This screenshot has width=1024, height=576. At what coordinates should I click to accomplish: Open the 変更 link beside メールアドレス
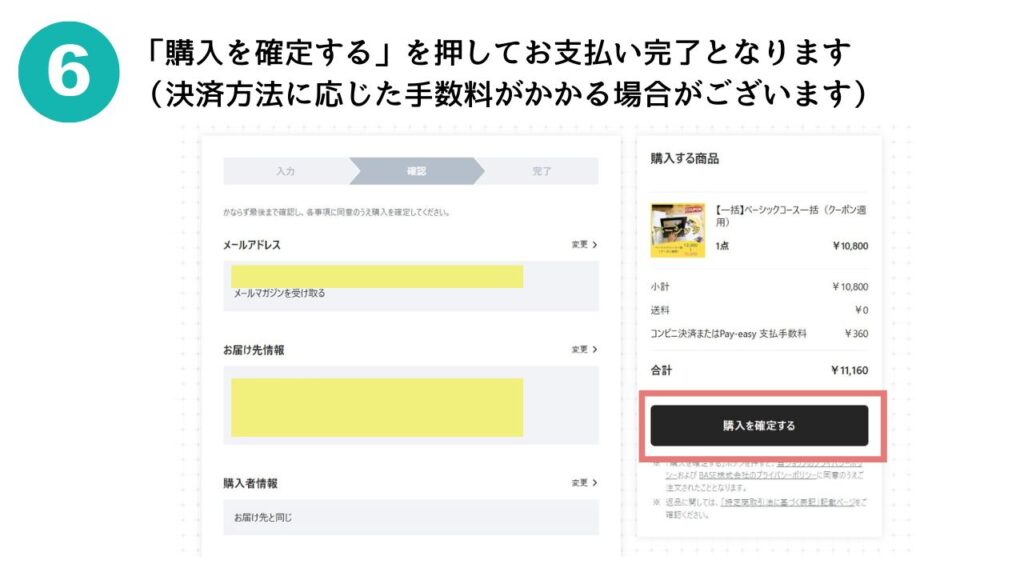point(579,244)
